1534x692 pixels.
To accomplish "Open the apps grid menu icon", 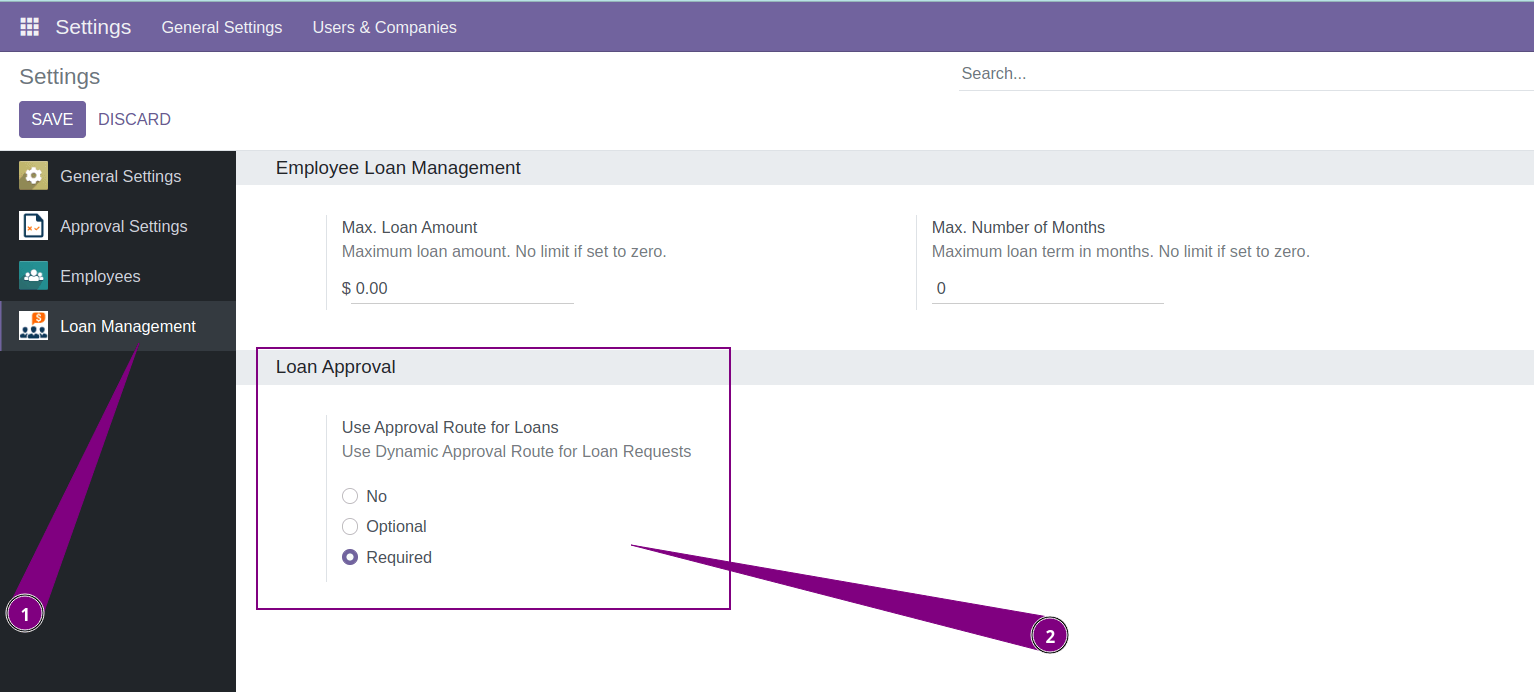I will coord(29,26).
